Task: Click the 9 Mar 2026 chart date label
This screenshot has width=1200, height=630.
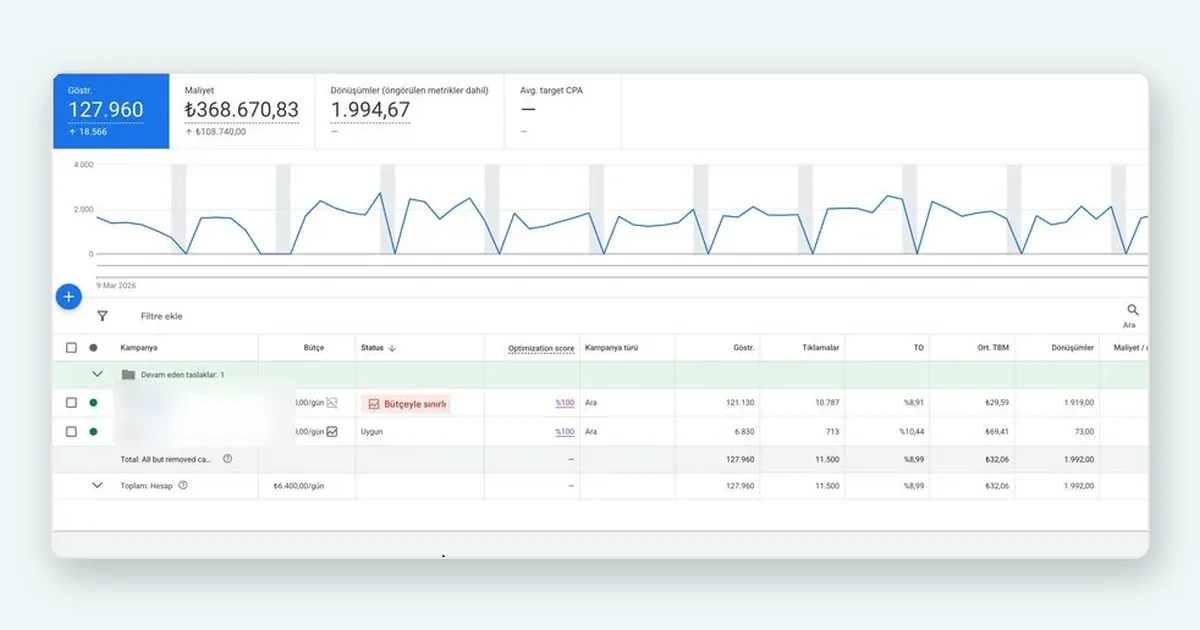Action: [116, 285]
